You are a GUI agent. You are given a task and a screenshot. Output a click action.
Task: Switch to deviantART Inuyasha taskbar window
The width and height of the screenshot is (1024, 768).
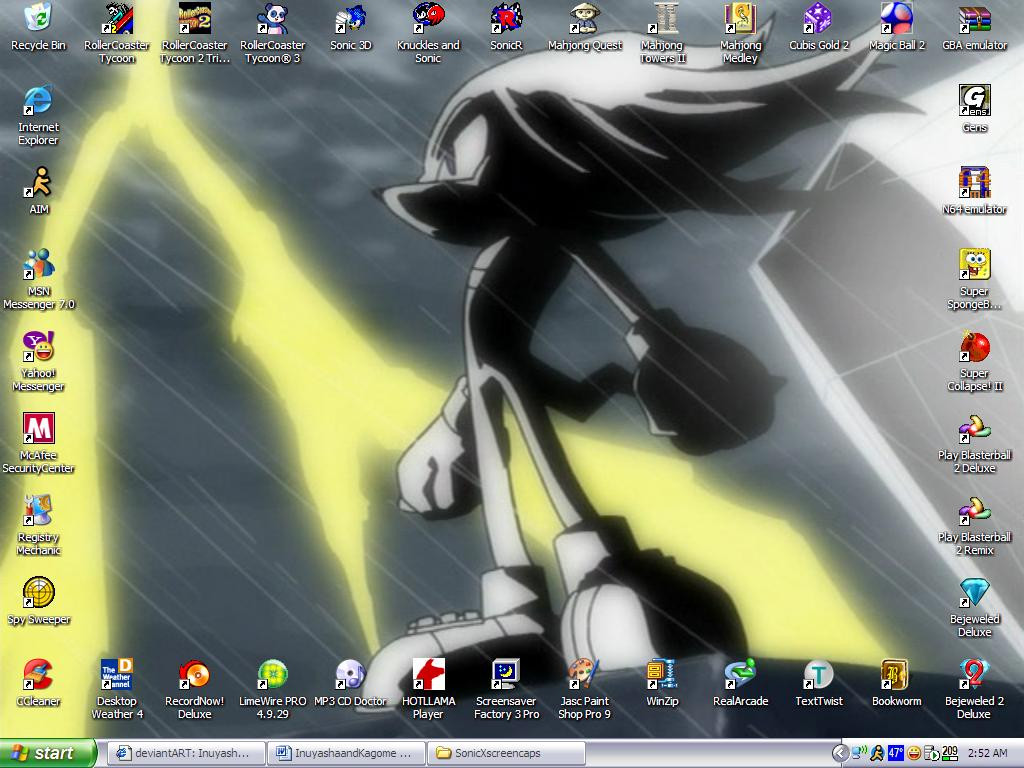coord(185,753)
